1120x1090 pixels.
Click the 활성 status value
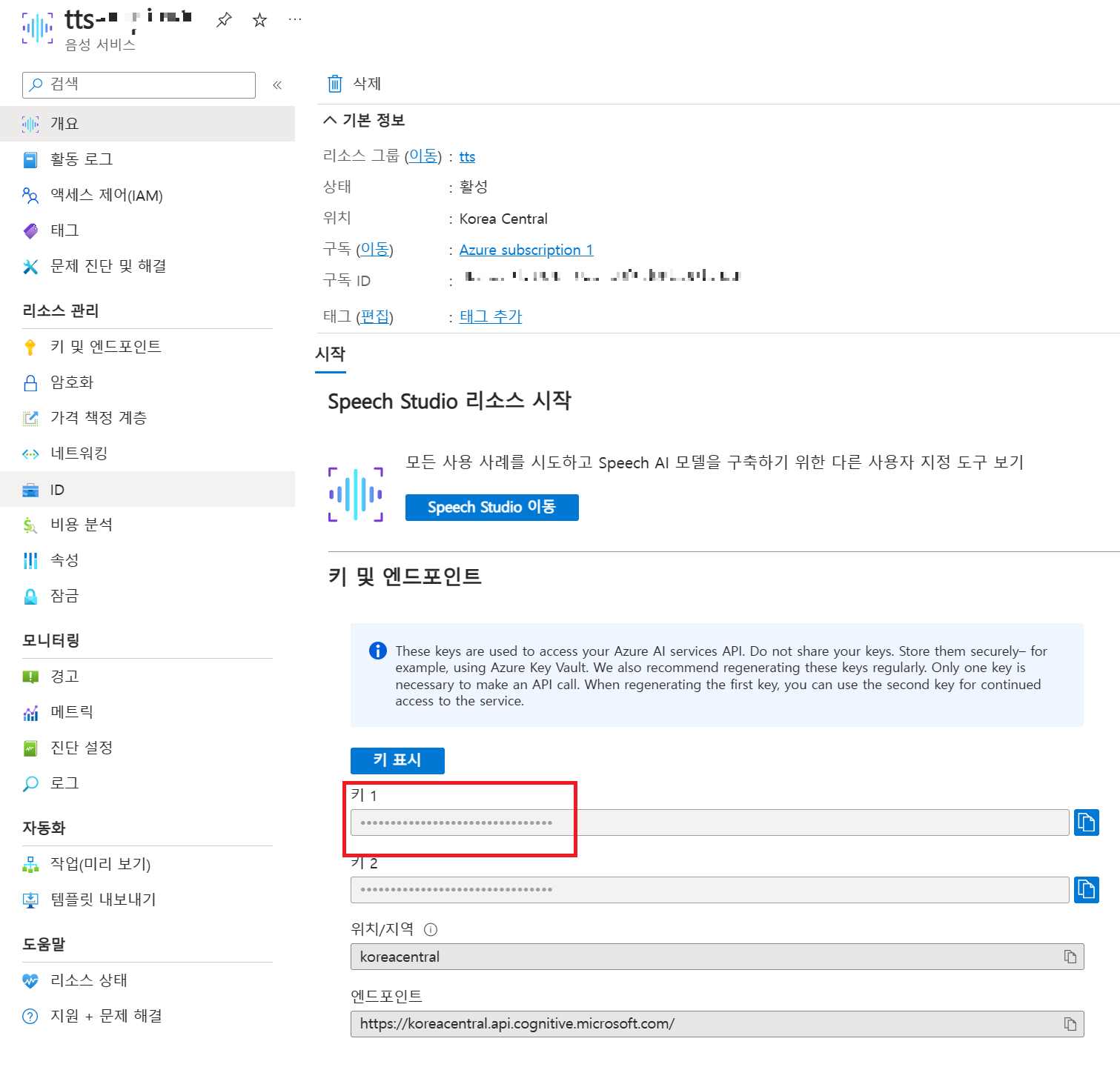pyautogui.click(x=474, y=187)
